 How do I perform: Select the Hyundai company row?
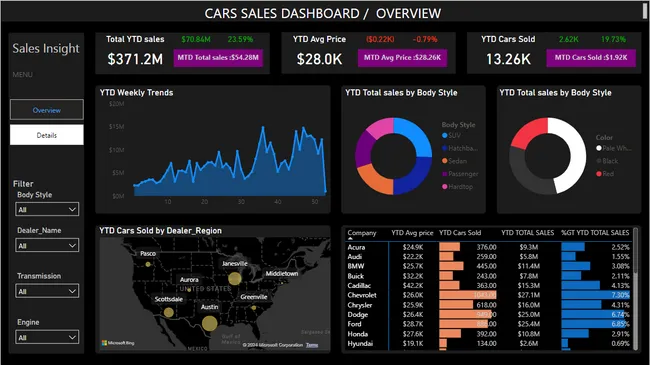[489, 344]
